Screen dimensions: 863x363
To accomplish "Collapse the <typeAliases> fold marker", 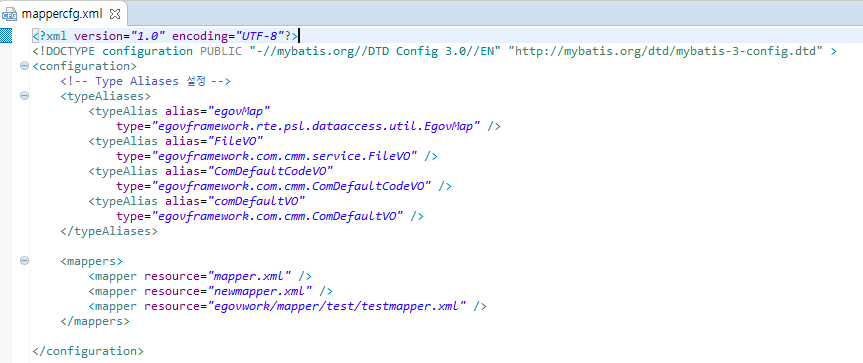I will pos(24,96).
